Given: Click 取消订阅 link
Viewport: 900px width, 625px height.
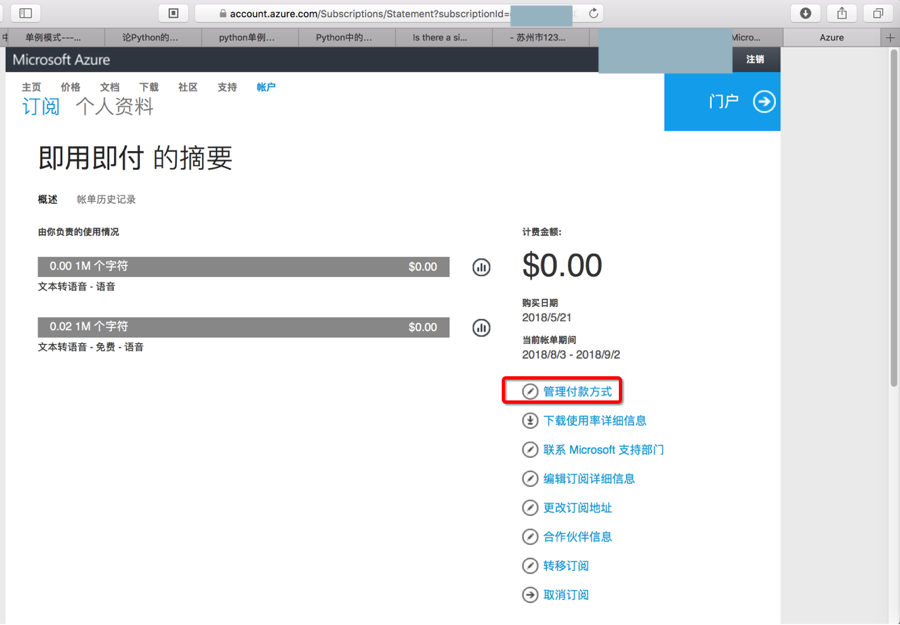Looking at the screenshot, I should (566, 595).
